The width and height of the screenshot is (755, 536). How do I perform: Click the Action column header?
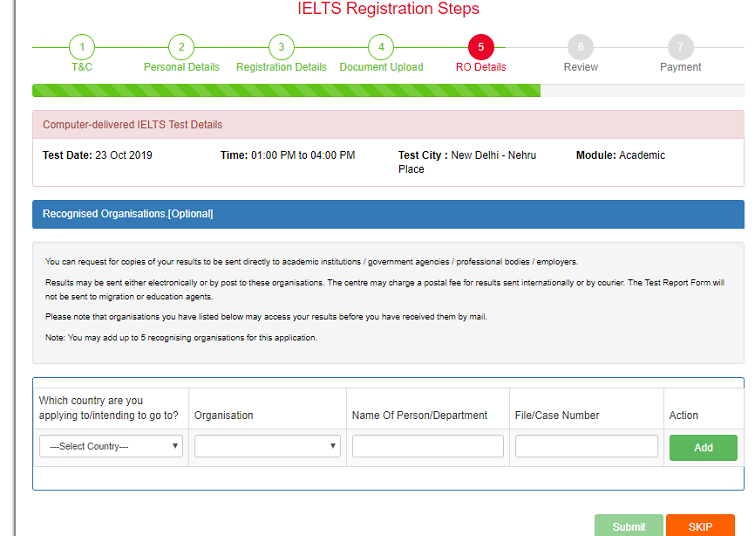683,416
